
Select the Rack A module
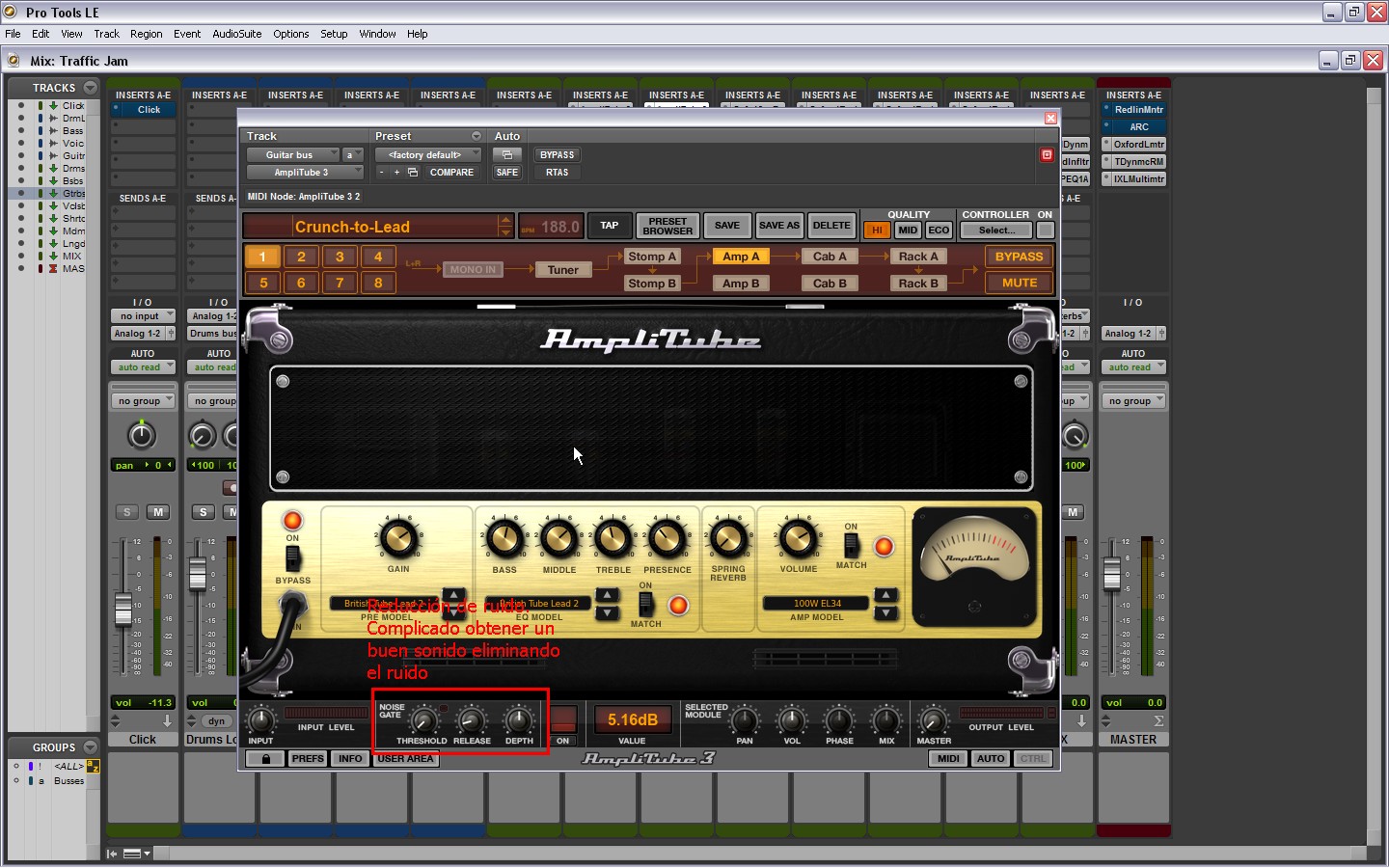[x=918, y=257]
